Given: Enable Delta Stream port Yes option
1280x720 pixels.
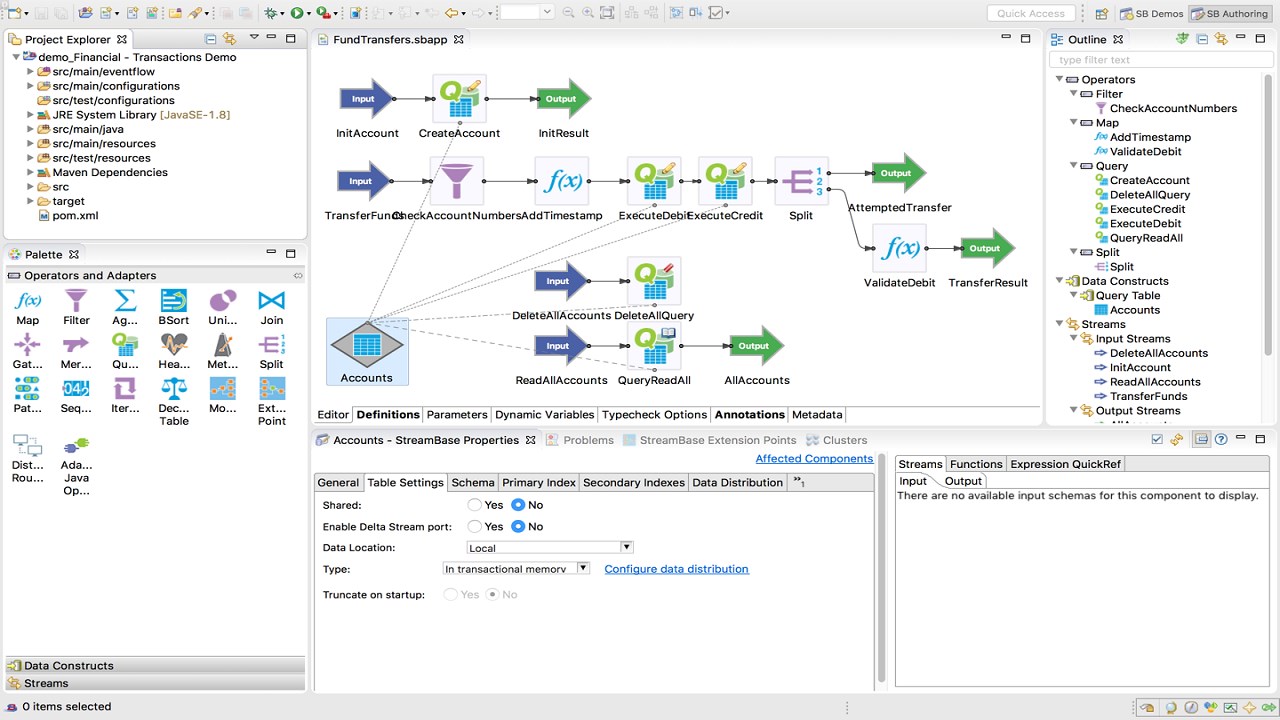Looking at the screenshot, I should coord(475,526).
